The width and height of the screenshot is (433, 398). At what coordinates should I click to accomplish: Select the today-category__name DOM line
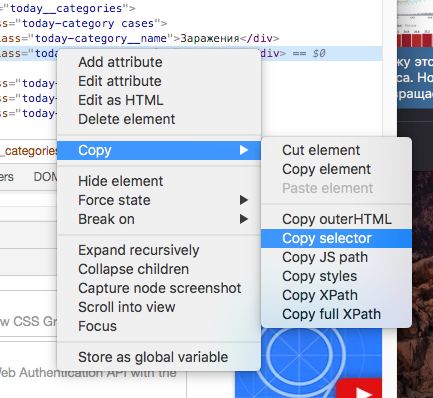(x=191, y=39)
